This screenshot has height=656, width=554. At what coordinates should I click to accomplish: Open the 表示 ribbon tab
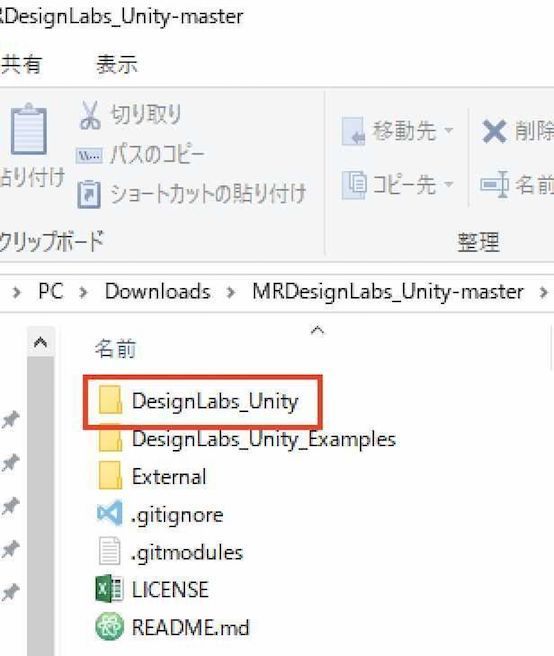(x=117, y=65)
